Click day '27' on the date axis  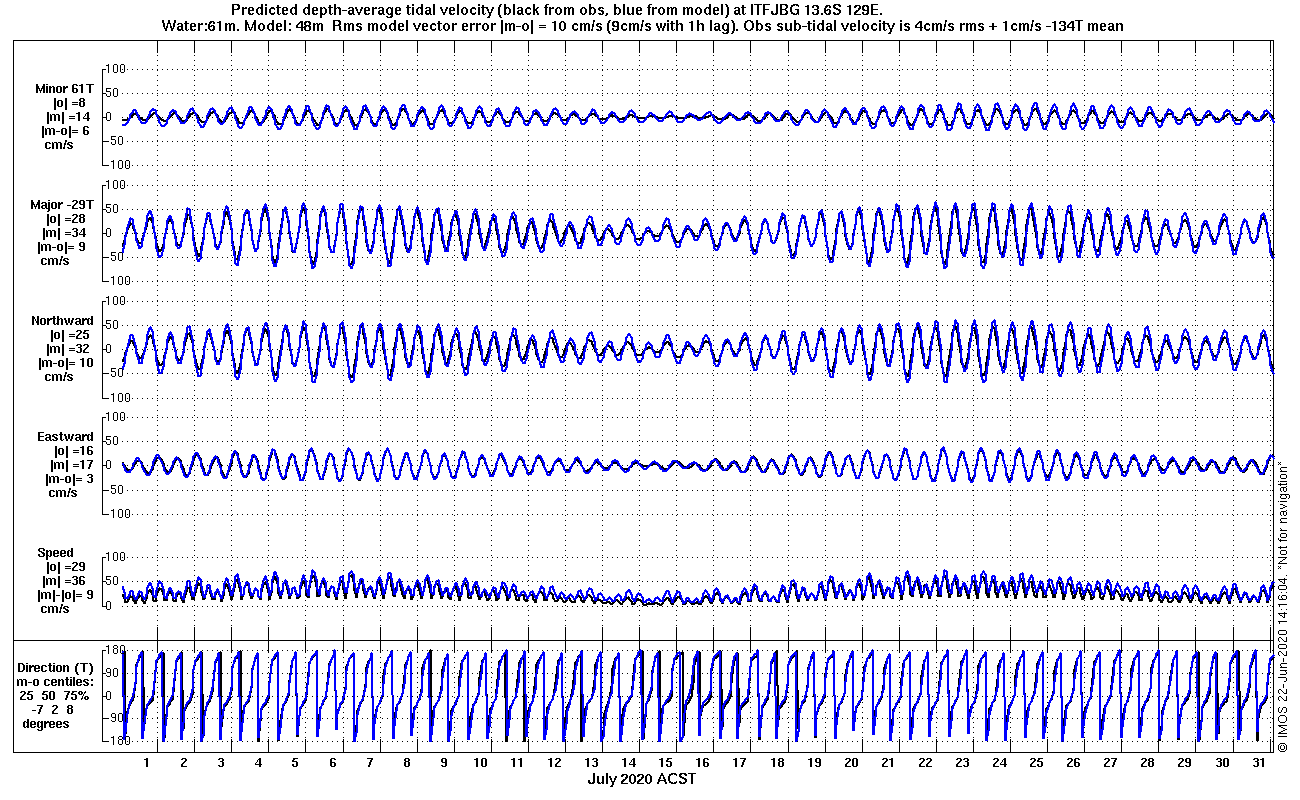[x=1110, y=763]
